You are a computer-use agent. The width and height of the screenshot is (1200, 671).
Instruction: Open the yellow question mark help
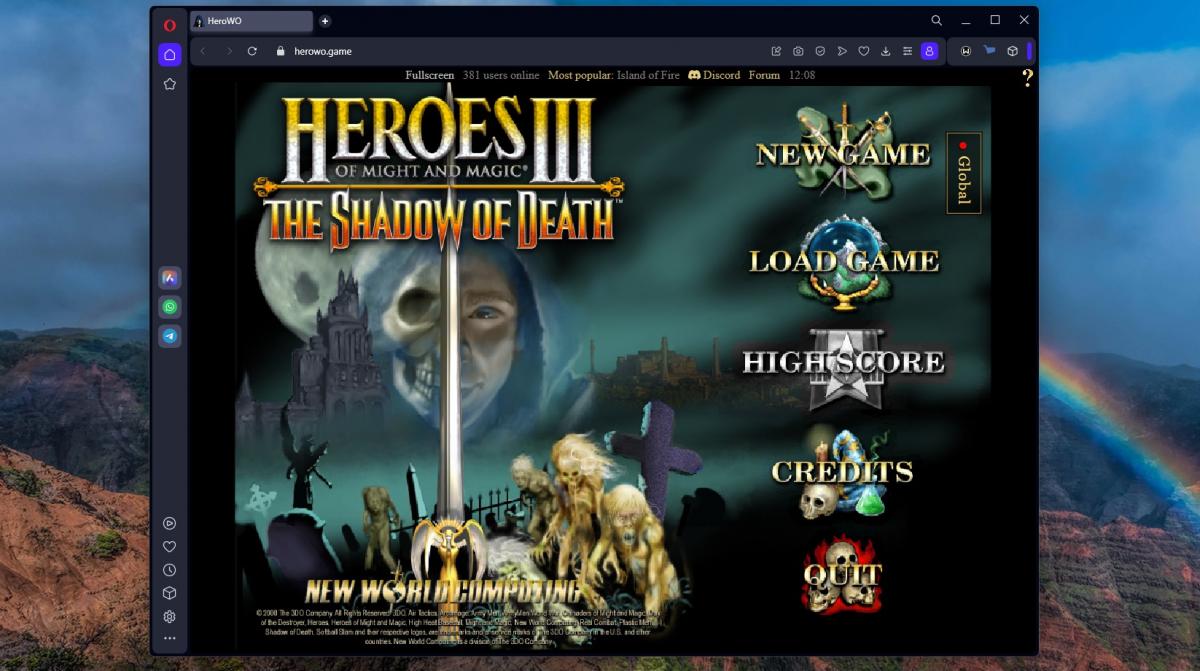(1027, 78)
